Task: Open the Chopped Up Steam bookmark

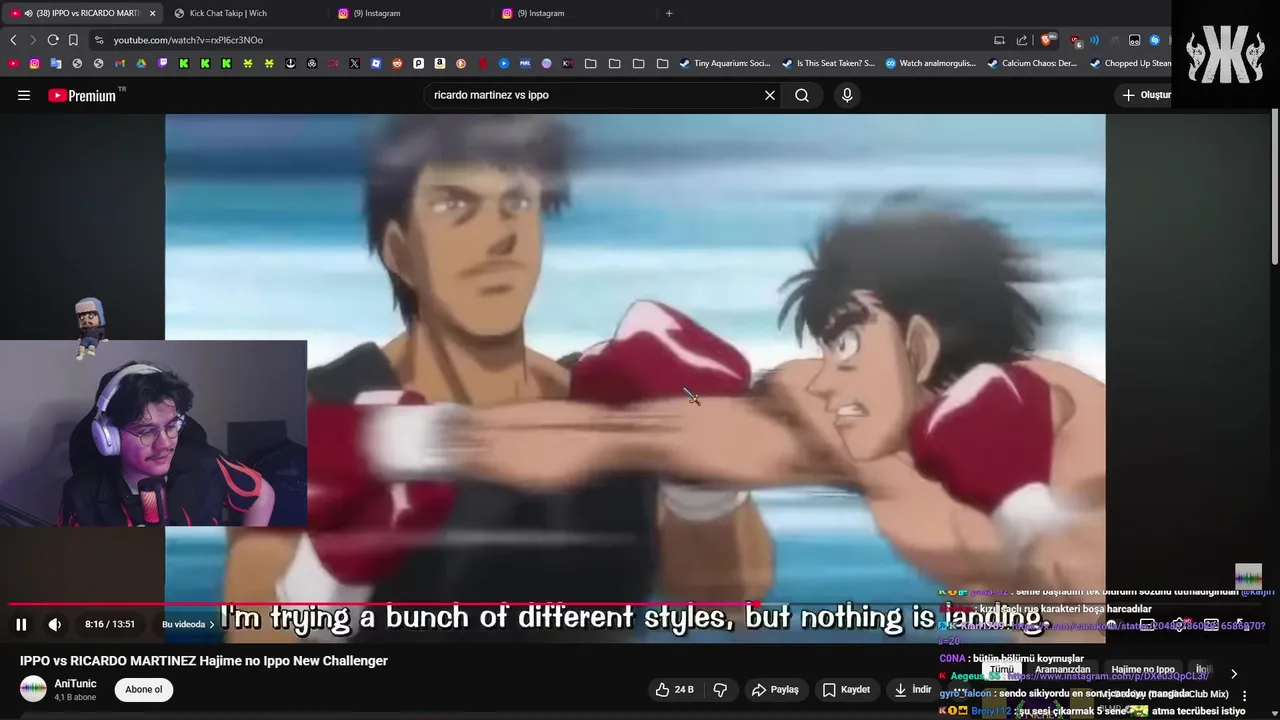Action: click(x=1130, y=63)
